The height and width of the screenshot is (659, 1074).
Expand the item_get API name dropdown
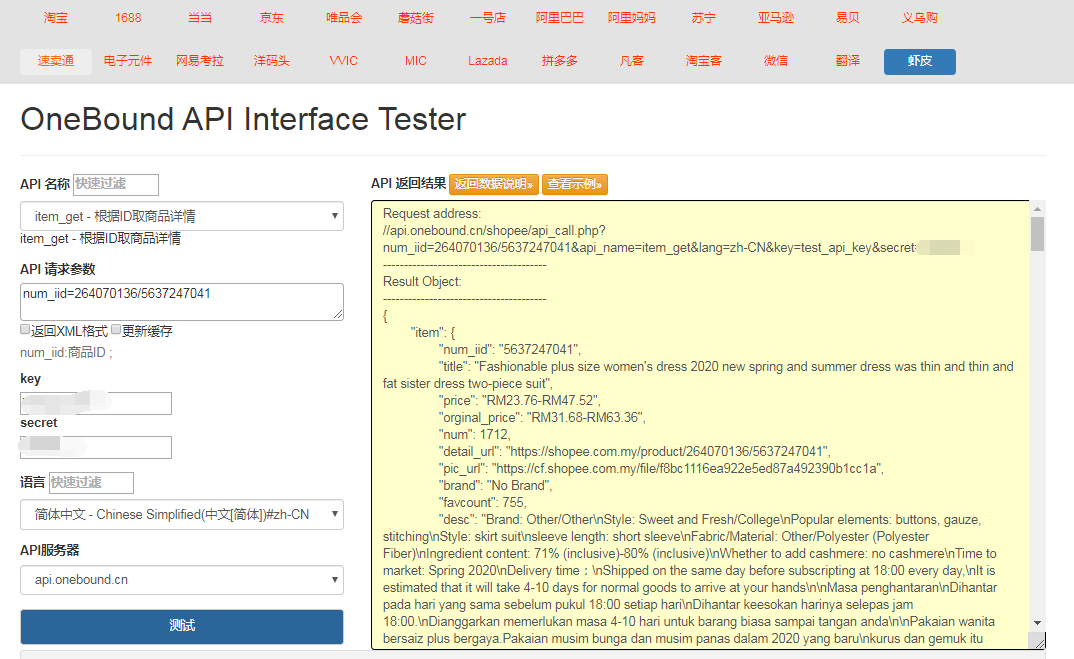[x=182, y=216]
